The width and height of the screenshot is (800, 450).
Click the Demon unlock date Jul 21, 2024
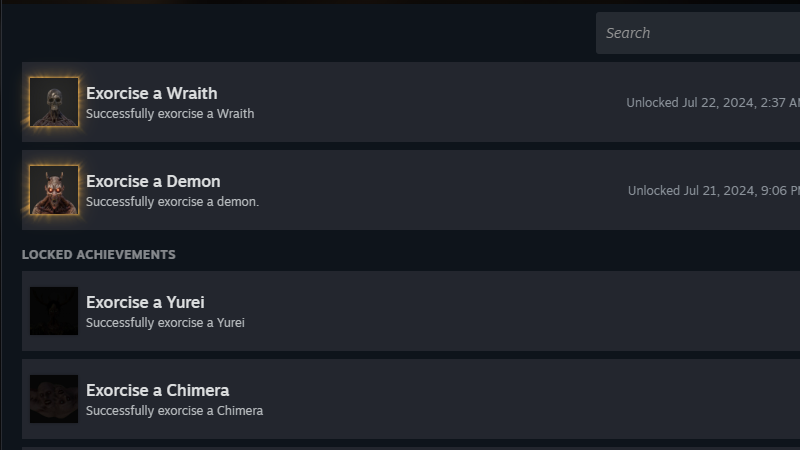[714, 191]
